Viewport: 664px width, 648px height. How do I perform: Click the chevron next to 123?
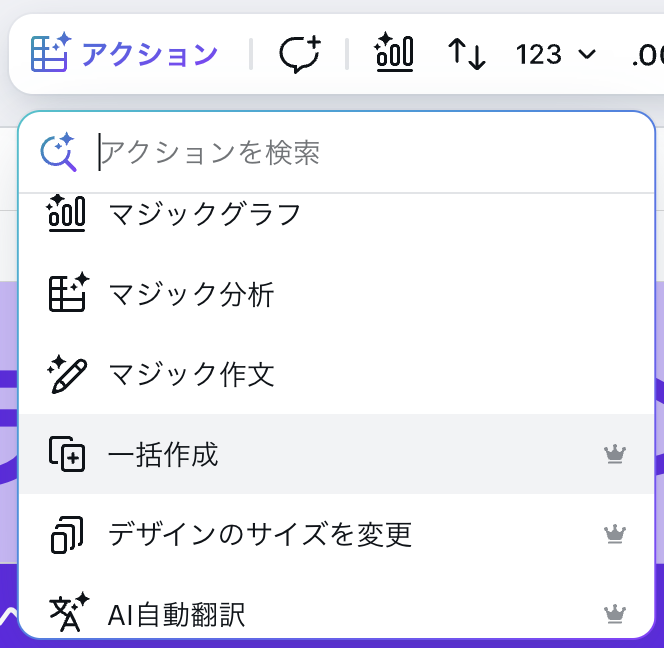point(587,54)
